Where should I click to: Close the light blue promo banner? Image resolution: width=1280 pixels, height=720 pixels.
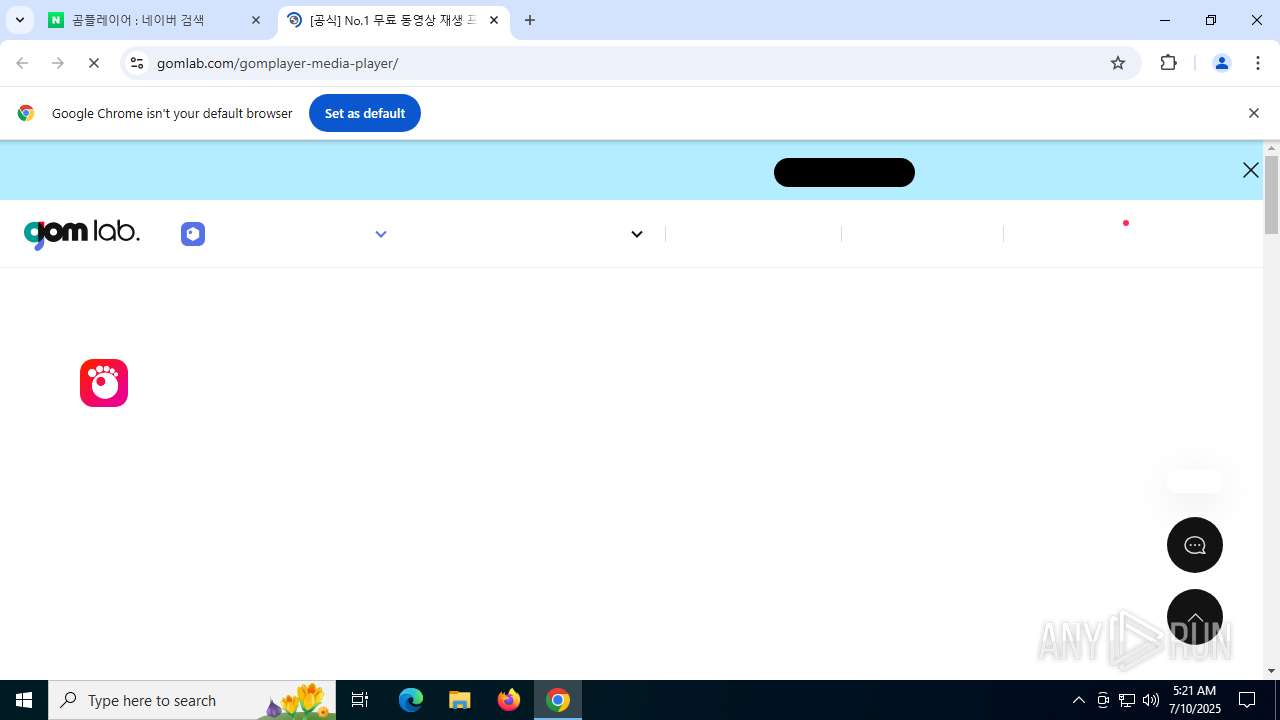(x=1250, y=170)
